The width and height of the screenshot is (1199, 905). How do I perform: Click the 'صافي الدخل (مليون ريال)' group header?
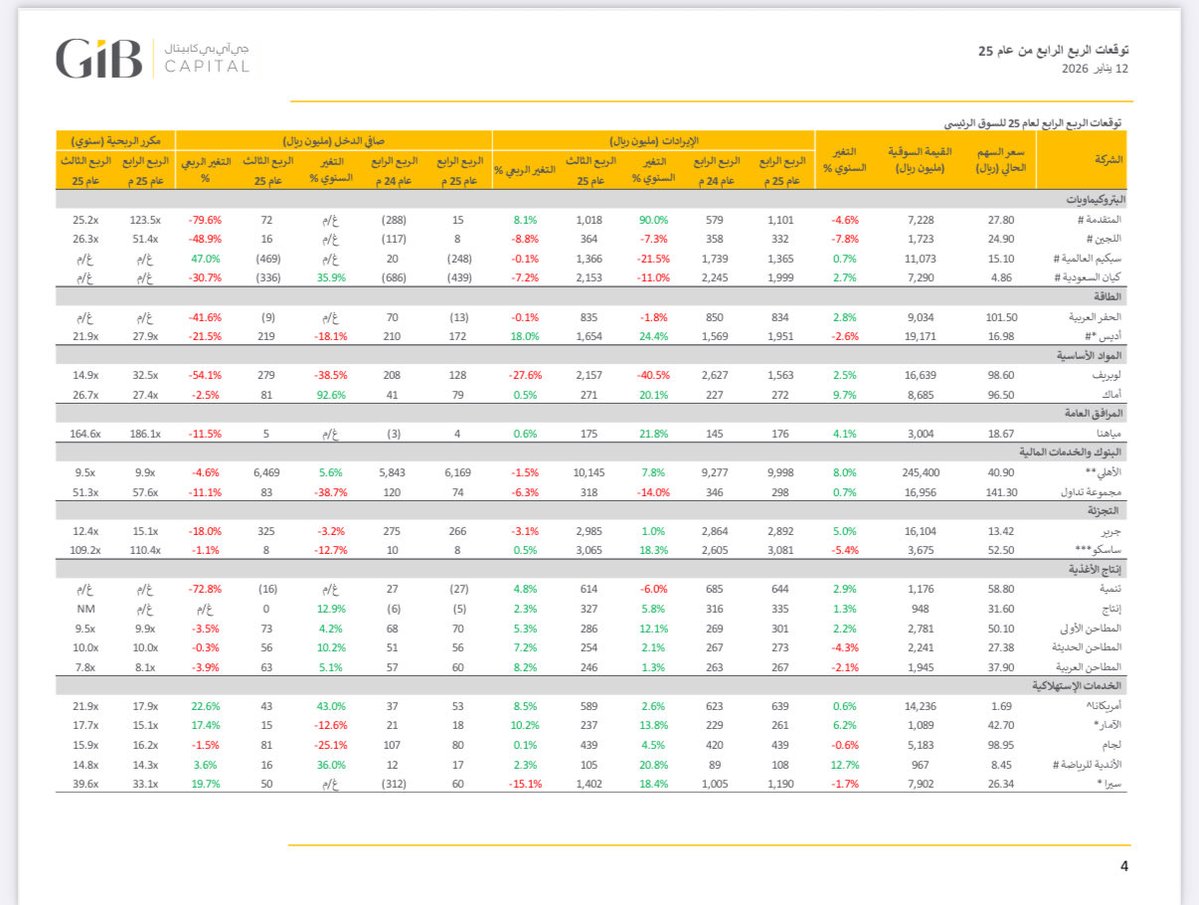pos(333,141)
